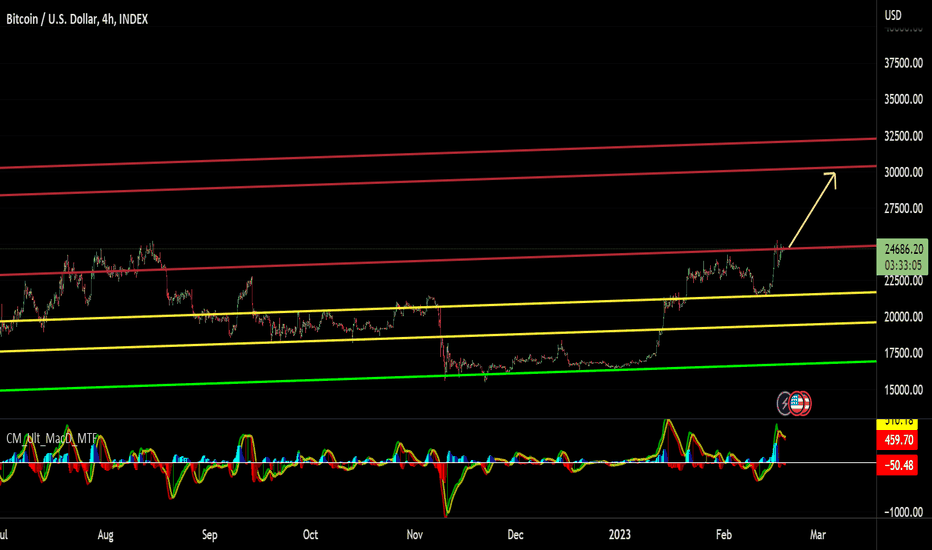The height and width of the screenshot is (550, 932).
Task: Click the Nov label on the time axis
Action: (x=414, y=535)
